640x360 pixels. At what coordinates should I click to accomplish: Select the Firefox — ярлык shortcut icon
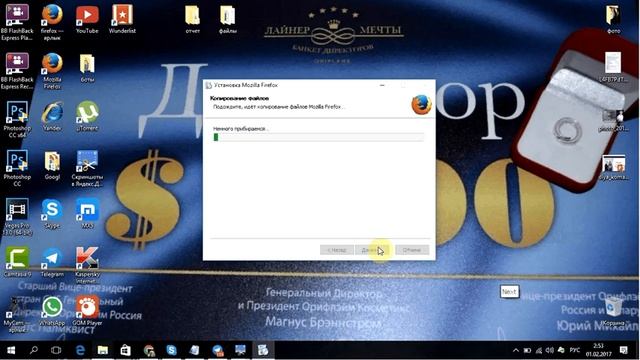point(52,22)
